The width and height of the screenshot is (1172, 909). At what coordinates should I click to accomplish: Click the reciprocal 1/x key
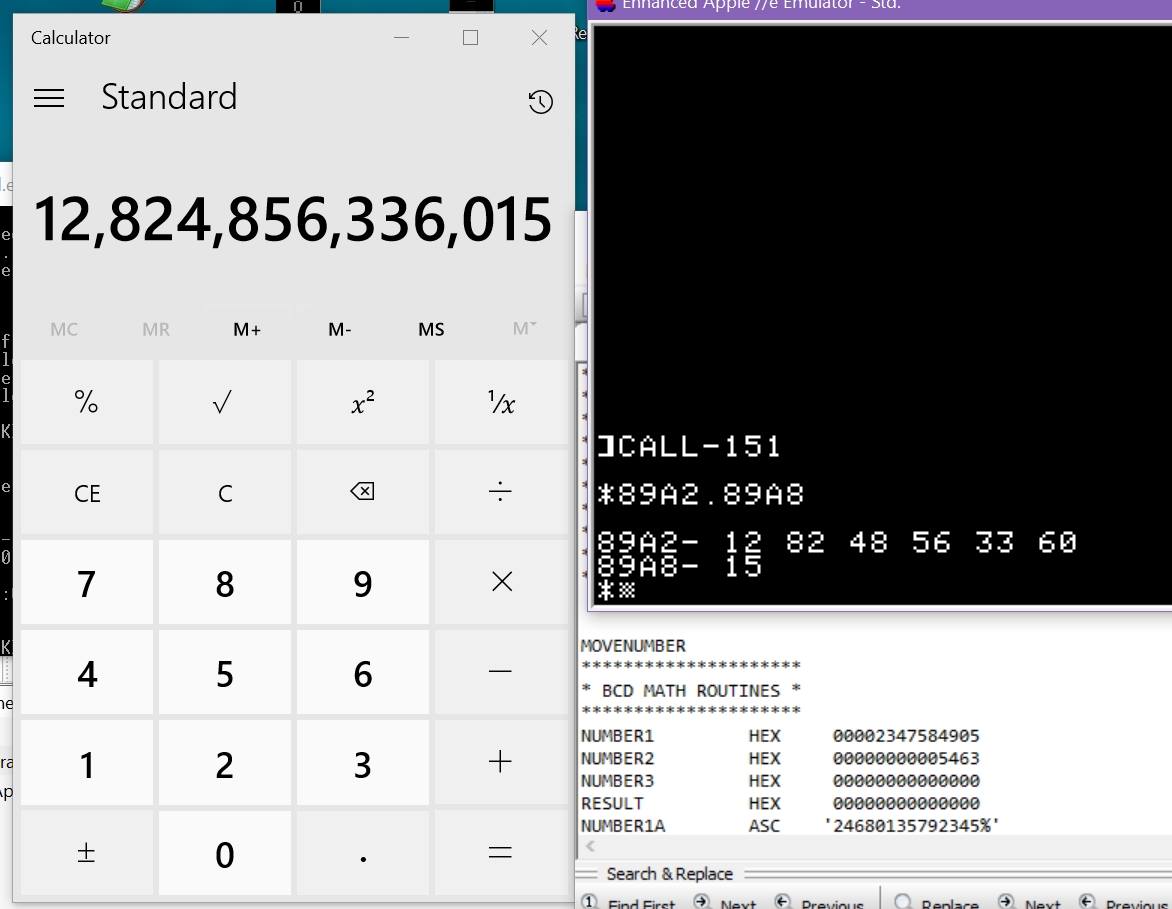pyautogui.click(x=501, y=402)
